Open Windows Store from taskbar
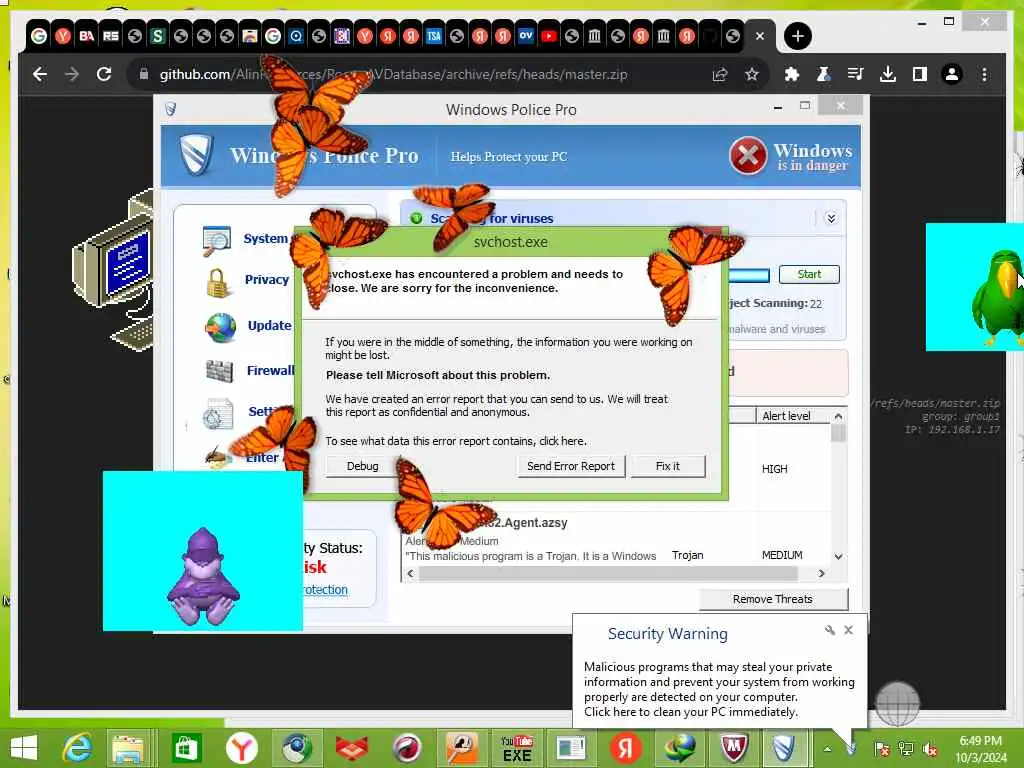This screenshot has height=768, width=1024. [x=185, y=748]
